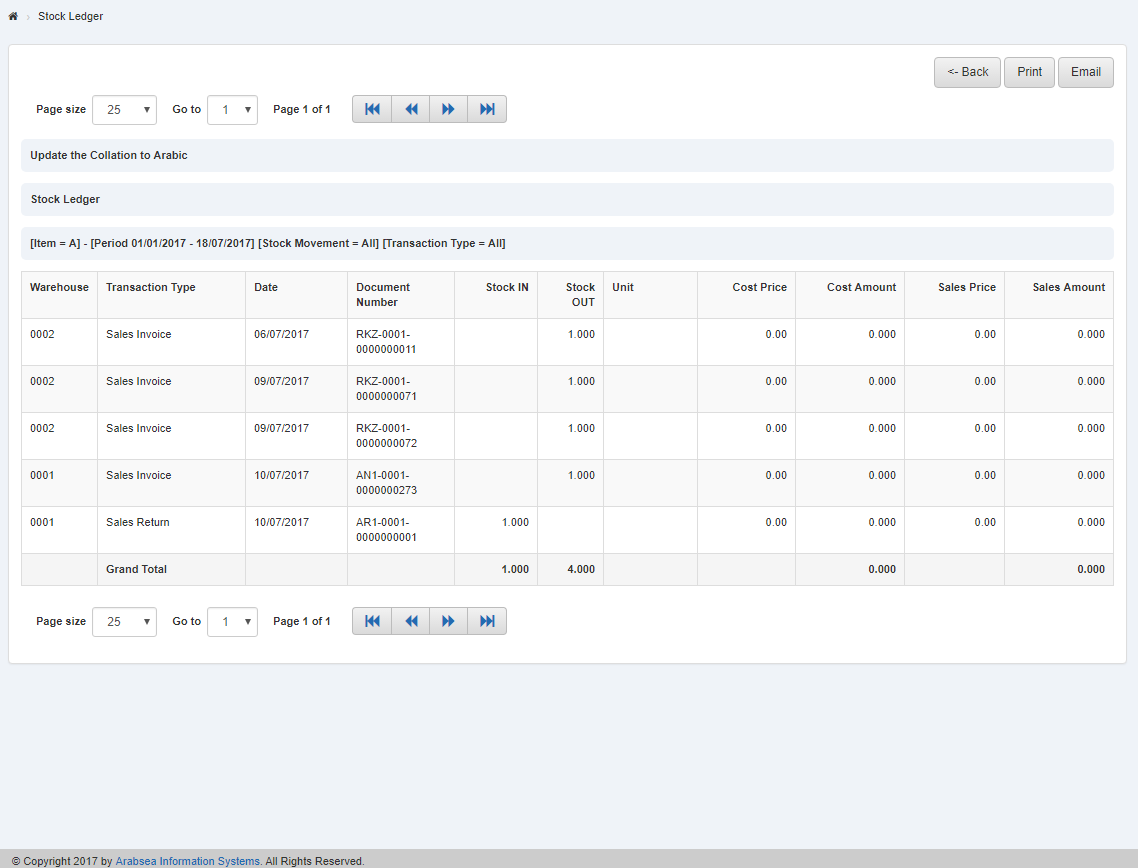1138x868 pixels.
Task: Click the Print button
Action: click(x=1028, y=71)
